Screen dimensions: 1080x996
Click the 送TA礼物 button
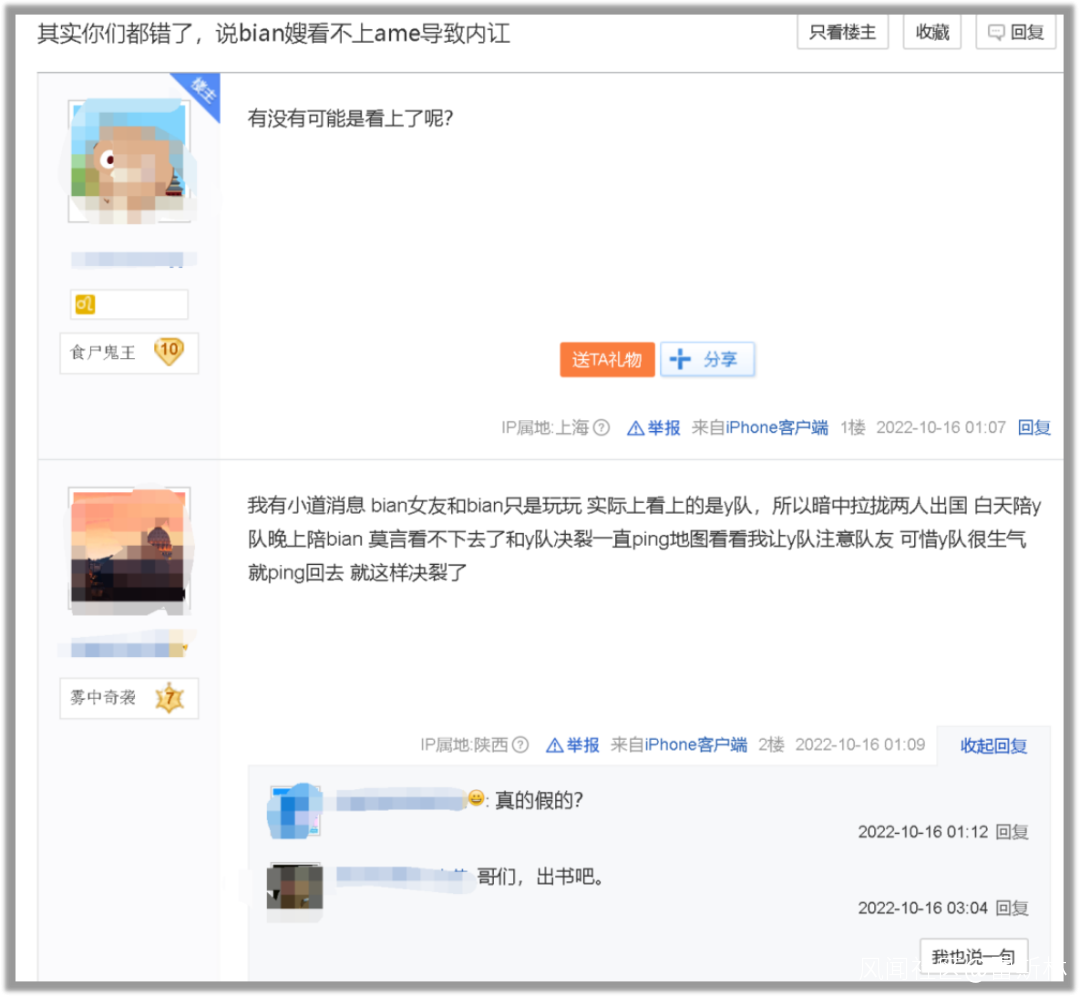[607, 360]
